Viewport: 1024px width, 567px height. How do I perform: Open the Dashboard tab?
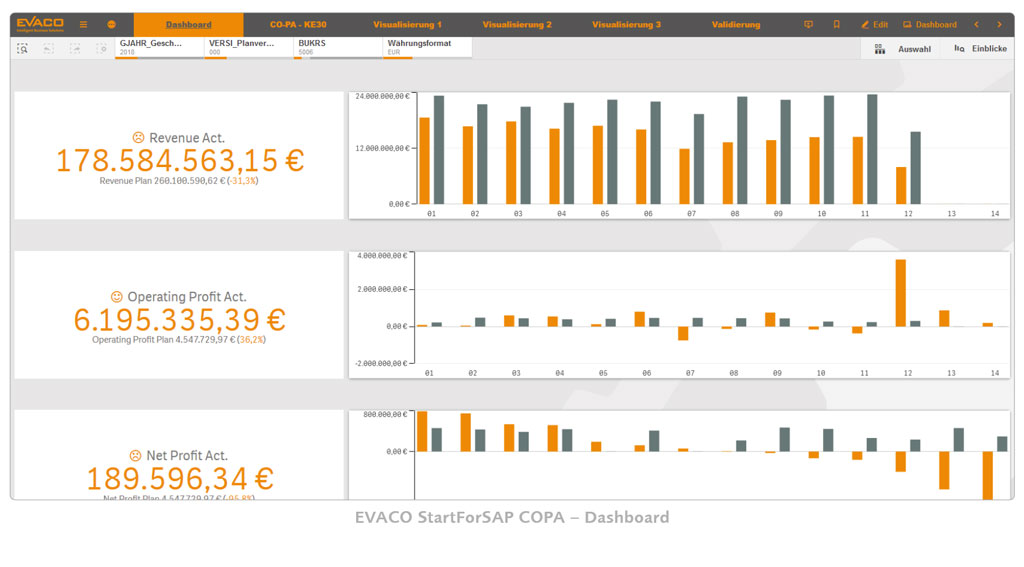coord(189,25)
